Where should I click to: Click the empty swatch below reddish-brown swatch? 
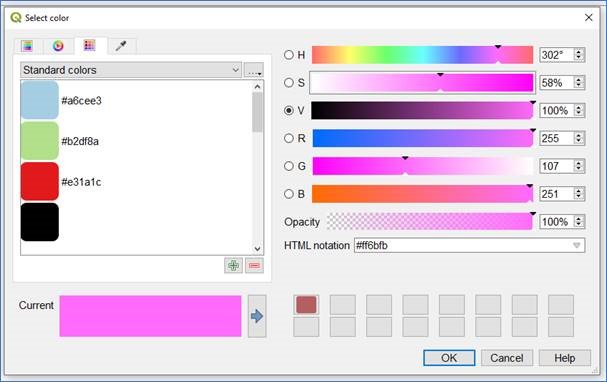coord(306,327)
